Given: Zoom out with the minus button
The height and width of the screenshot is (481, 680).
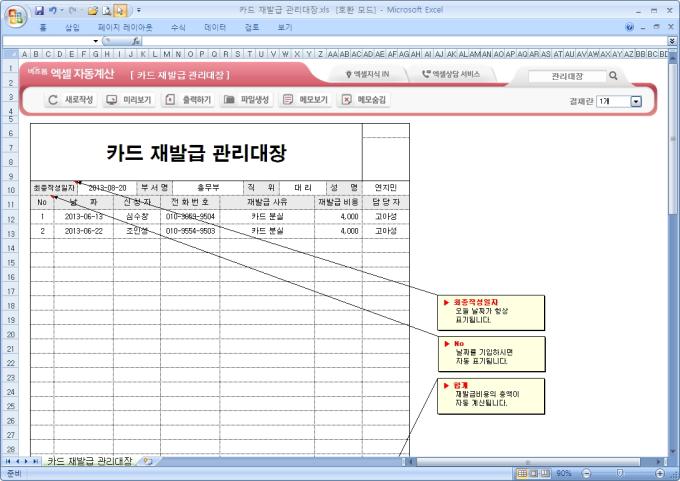Looking at the screenshot, I should click(586, 473).
